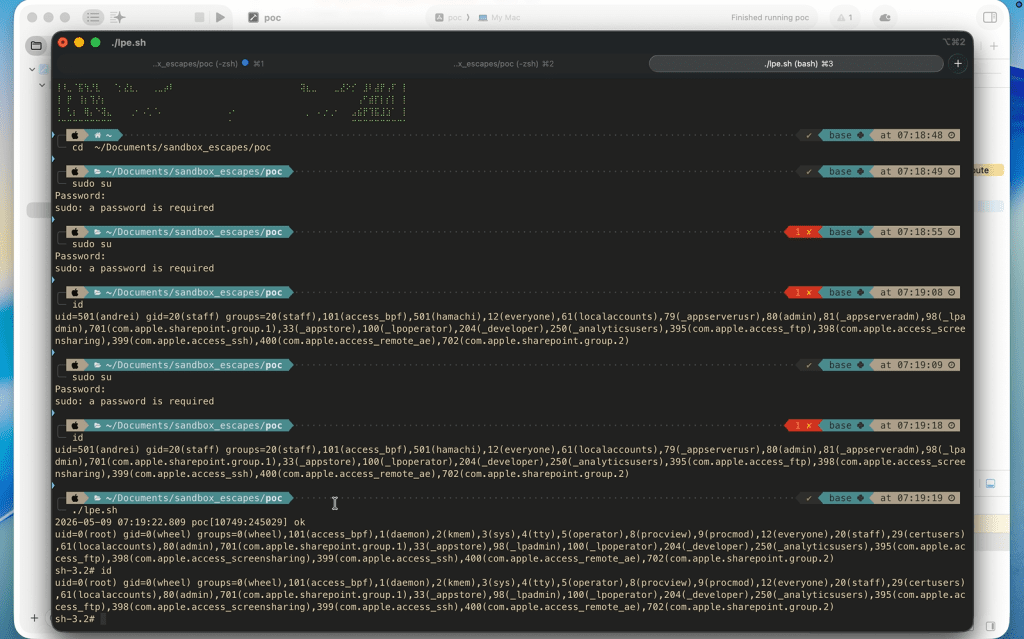This screenshot has width=1024, height=639.
Task: Click the path segment at 07:18:49 prompt
Action: point(189,171)
